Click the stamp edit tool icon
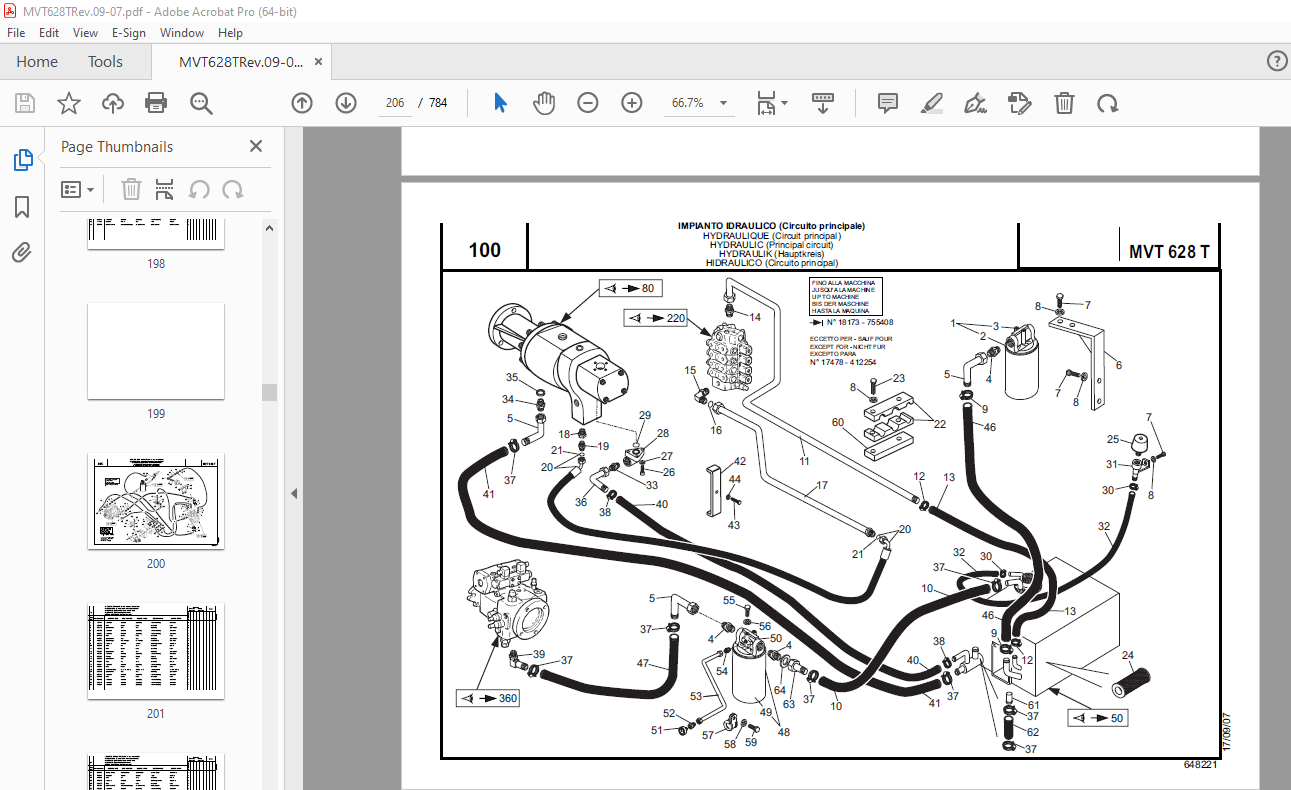Image resolution: width=1291 pixels, height=790 pixels. point(1020,103)
